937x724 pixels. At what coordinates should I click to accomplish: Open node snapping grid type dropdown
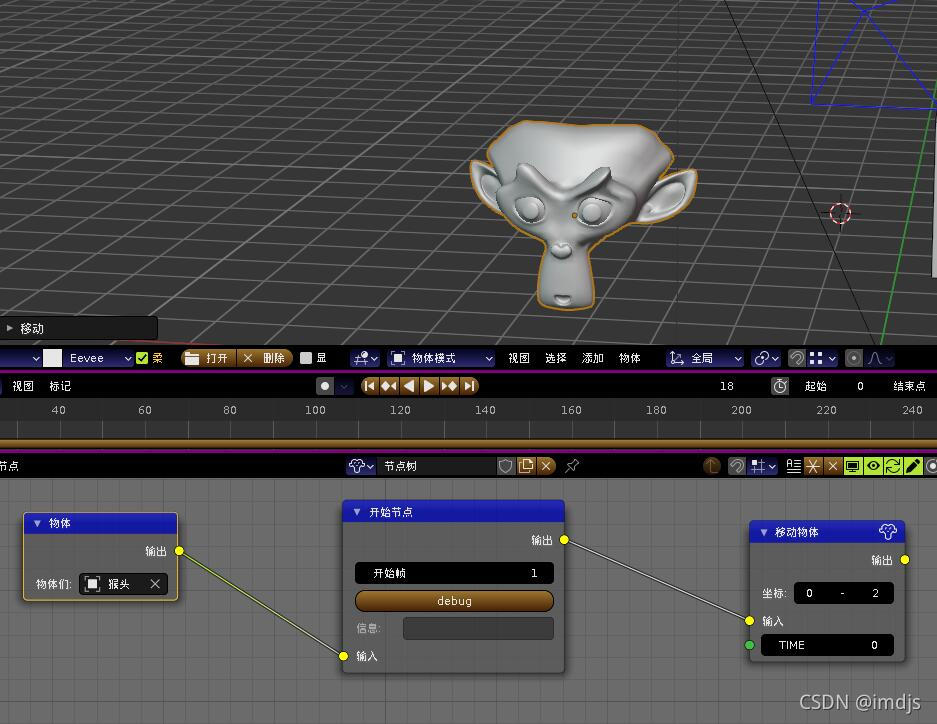[763, 466]
